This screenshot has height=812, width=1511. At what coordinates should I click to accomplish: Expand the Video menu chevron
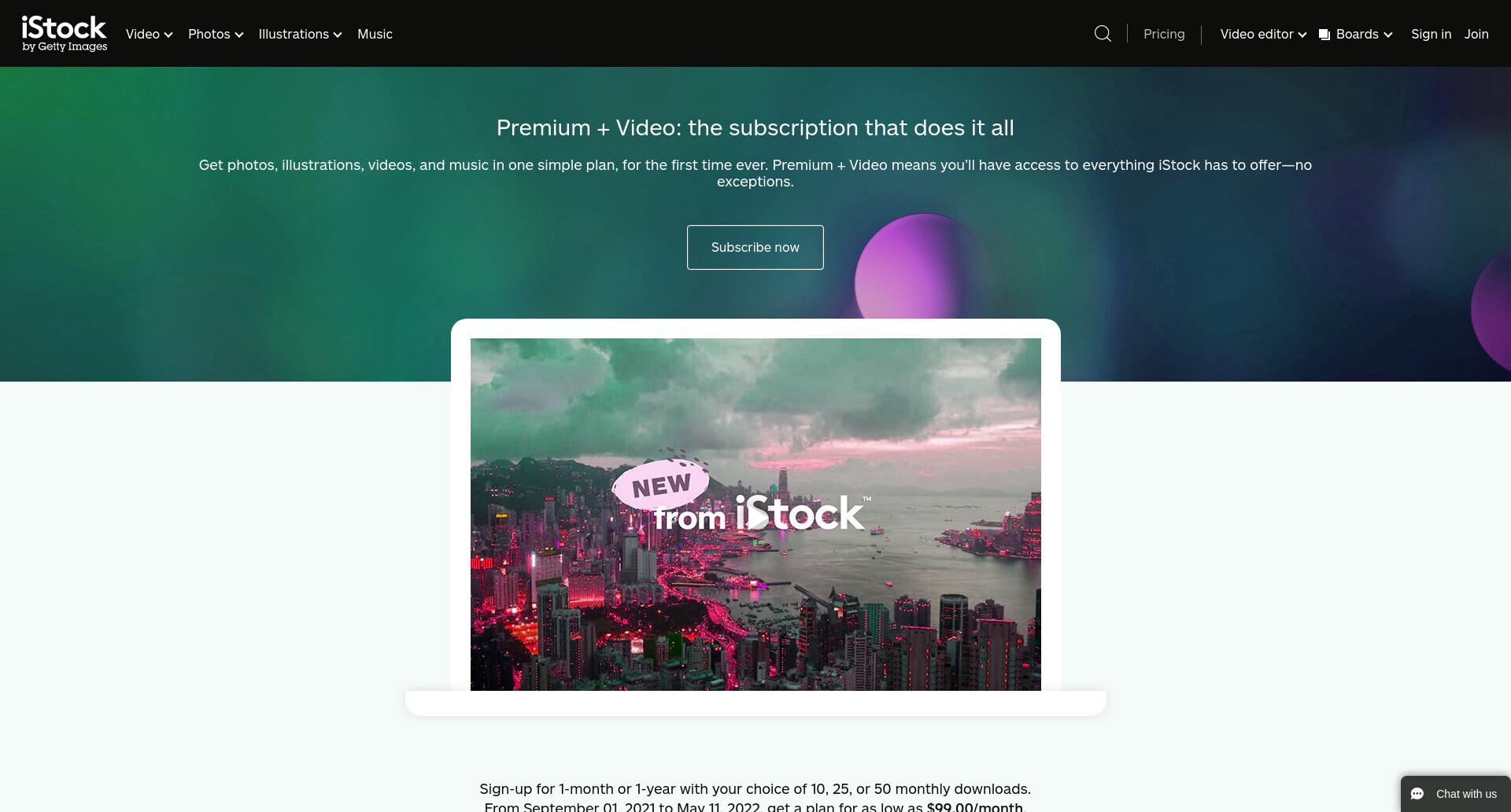(168, 35)
